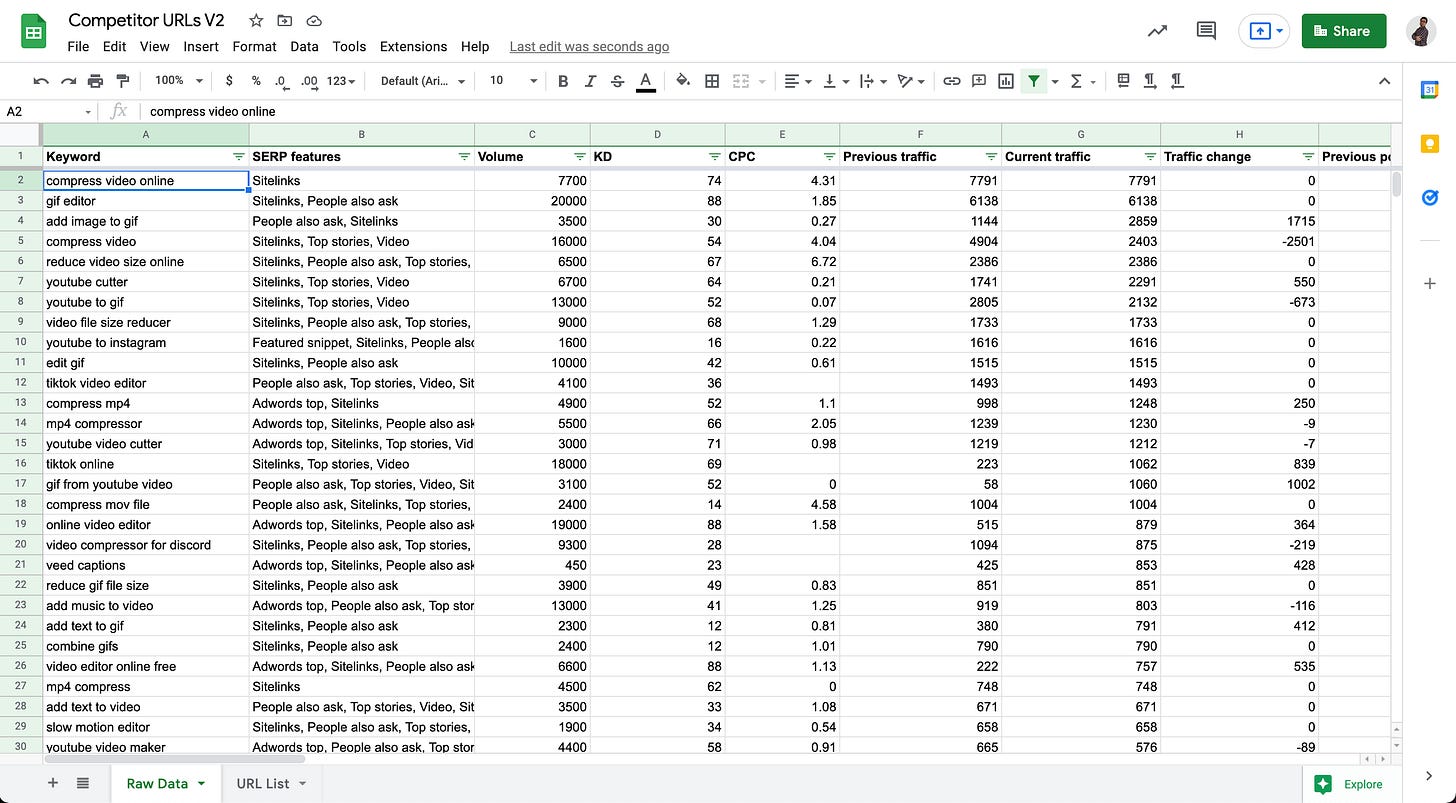Image resolution: width=1456 pixels, height=803 pixels.
Task: Toggle italic formatting
Action: [590, 81]
